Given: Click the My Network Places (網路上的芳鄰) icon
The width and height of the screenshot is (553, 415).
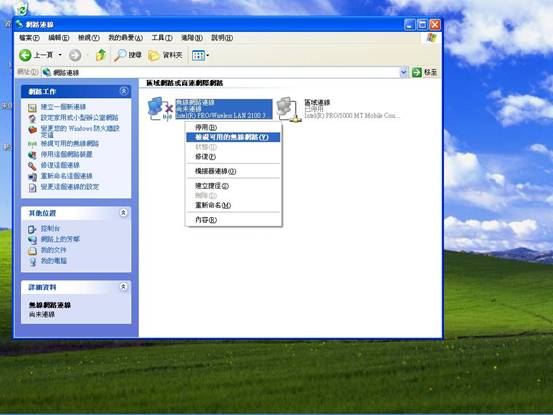Looking at the screenshot, I should [x=32, y=240].
